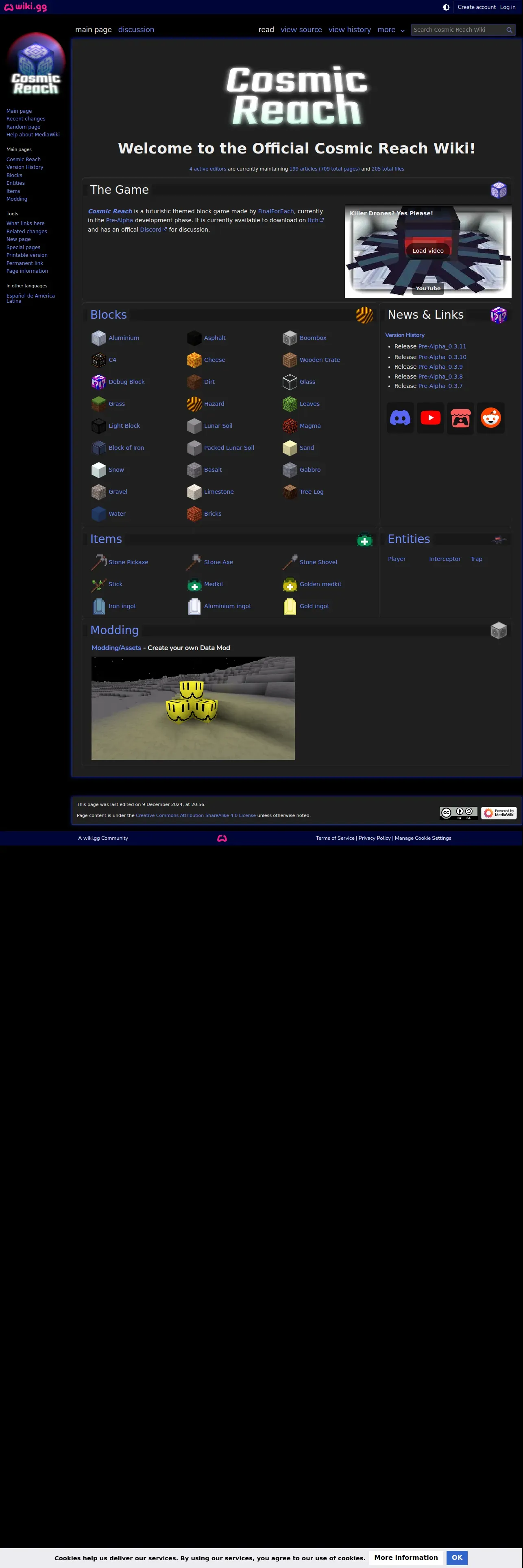Image resolution: width=523 pixels, height=1568 pixels.
Task: Click the Water block icon
Action: [x=98, y=514]
